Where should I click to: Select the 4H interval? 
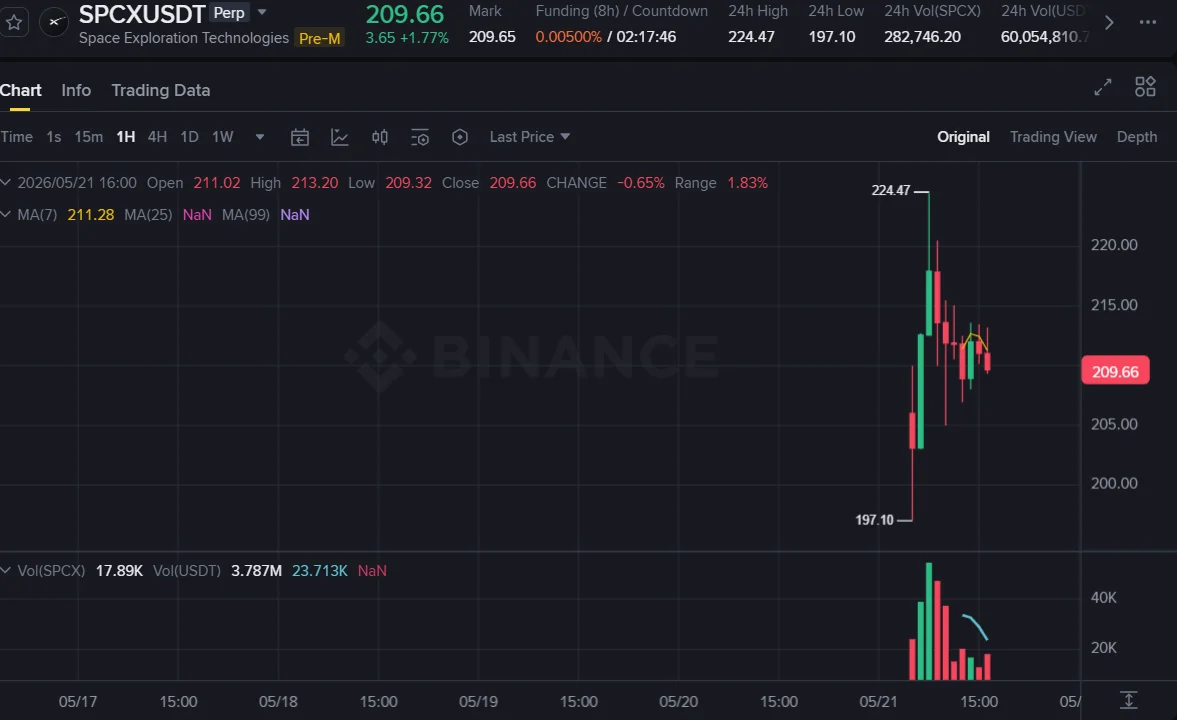[157, 137]
